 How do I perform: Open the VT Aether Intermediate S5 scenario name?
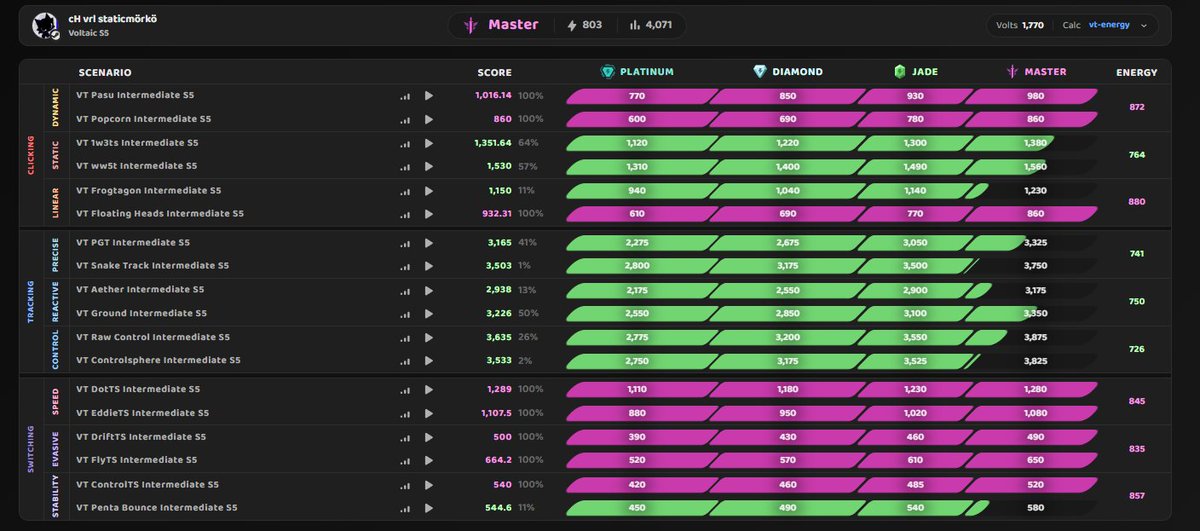140,290
